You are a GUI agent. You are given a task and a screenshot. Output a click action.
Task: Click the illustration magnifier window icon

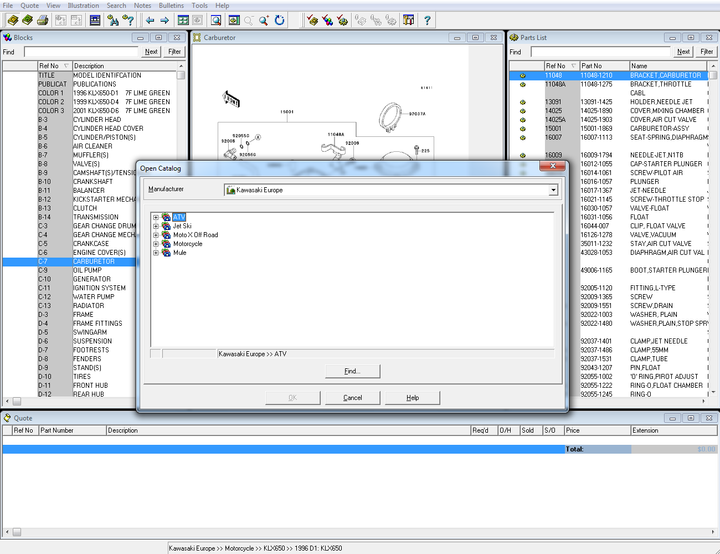(x=215, y=20)
